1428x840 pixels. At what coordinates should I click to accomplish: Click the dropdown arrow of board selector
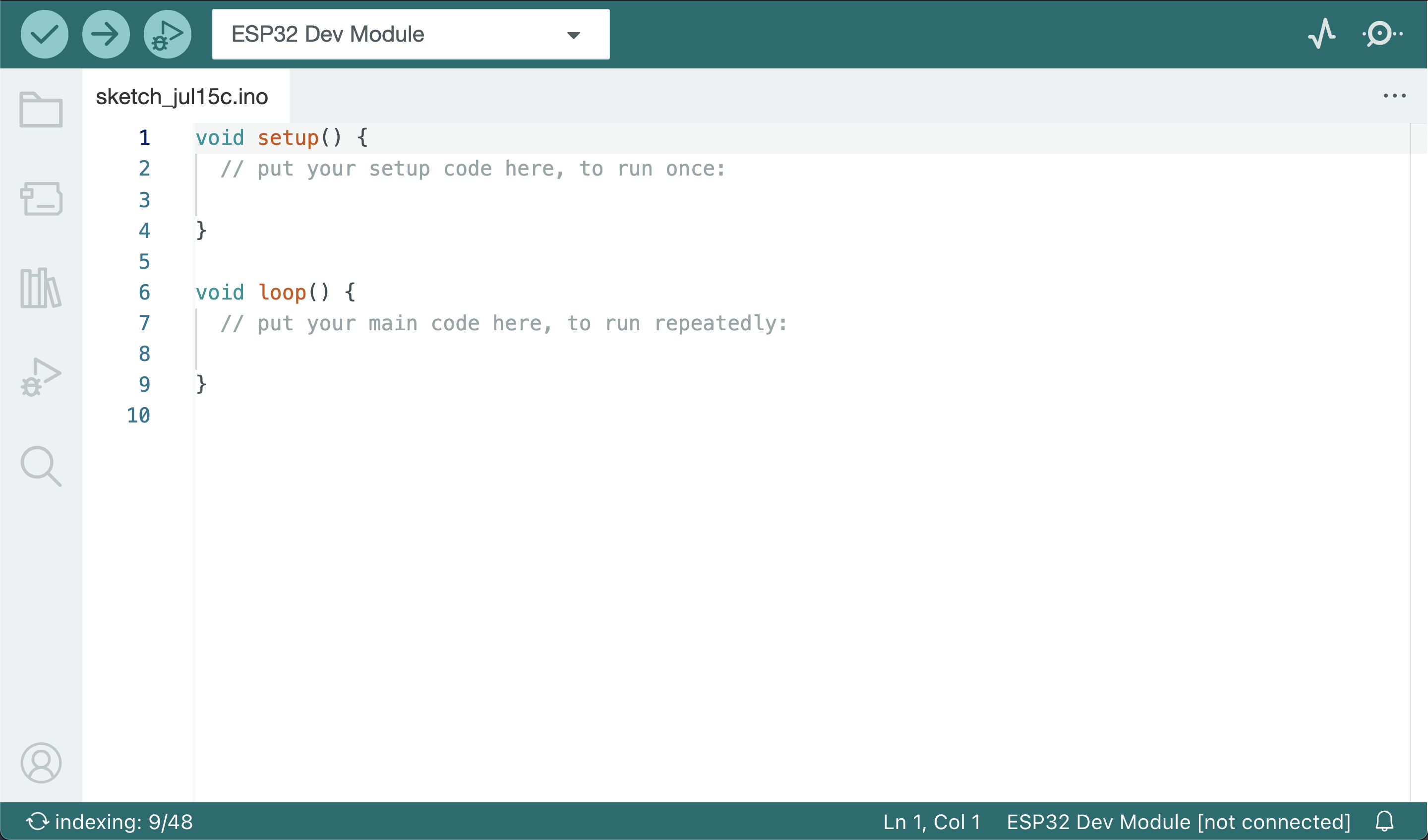click(574, 35)
